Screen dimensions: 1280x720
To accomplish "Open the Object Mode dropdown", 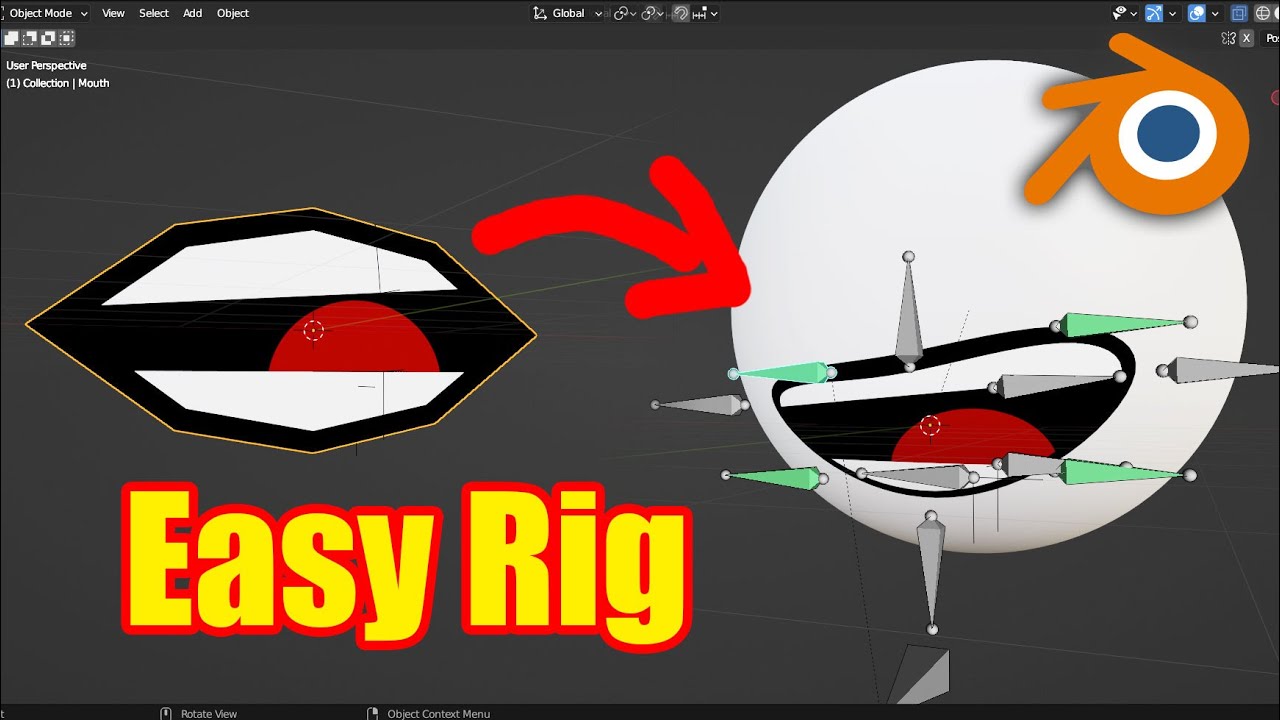I will pyautogui.click(x=47, y=13).
